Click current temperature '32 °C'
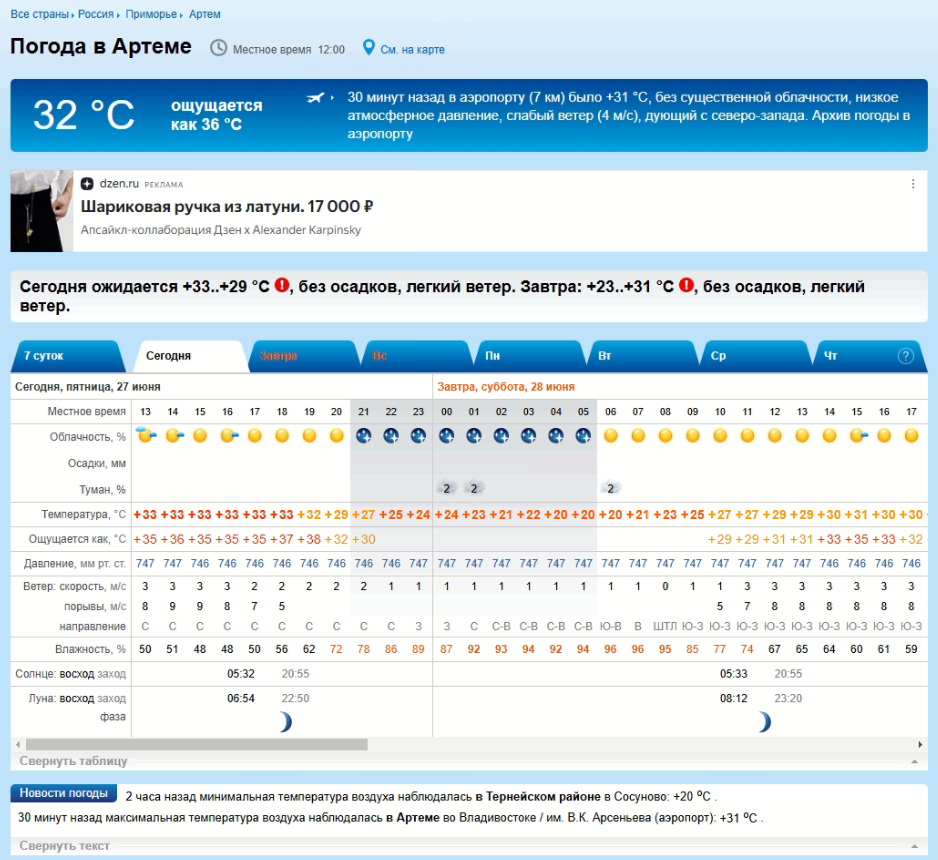 pyautogui.click(x=84, y=115)
